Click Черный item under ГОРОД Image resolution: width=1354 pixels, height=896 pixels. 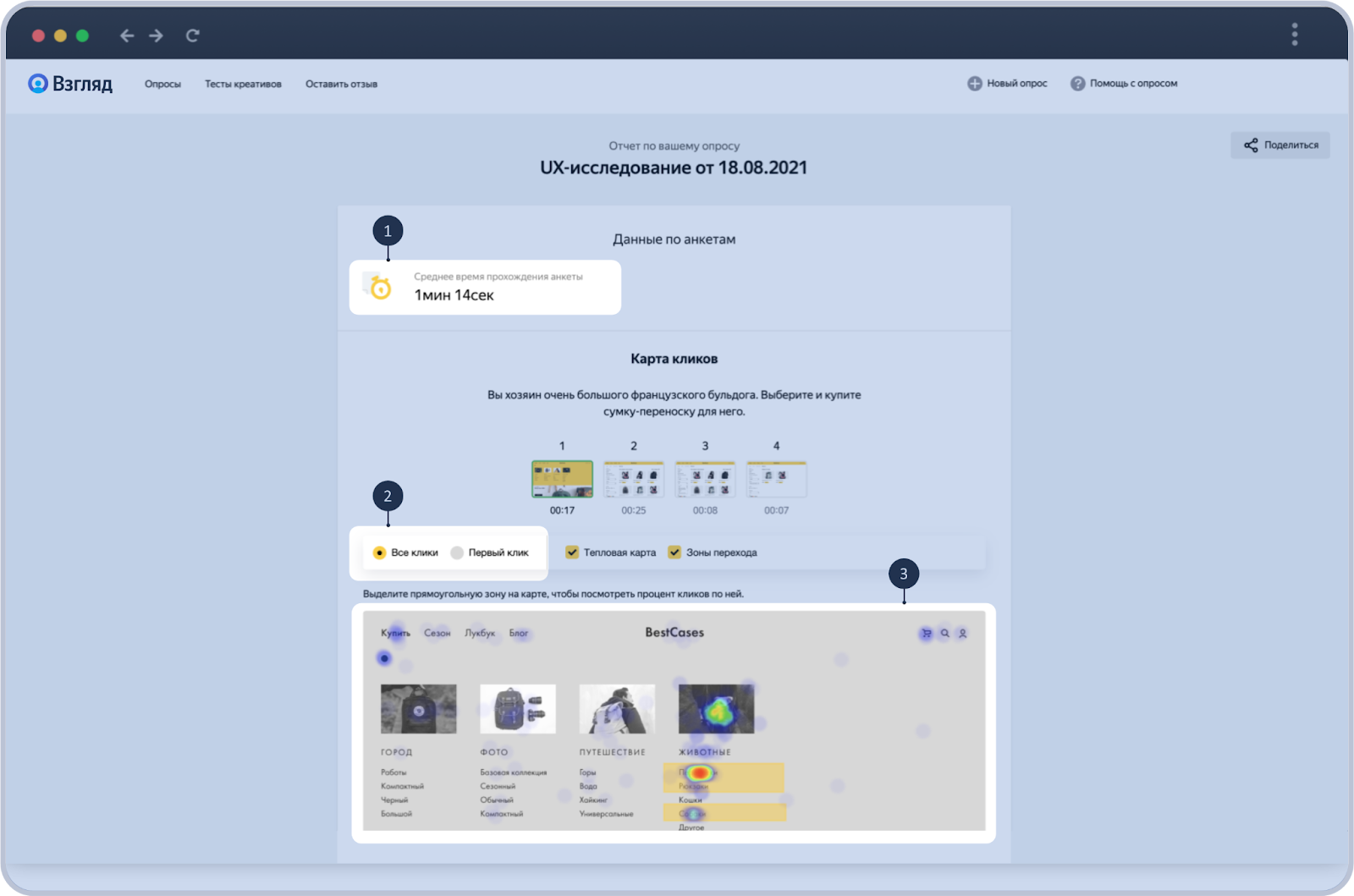tap(394, 800)
